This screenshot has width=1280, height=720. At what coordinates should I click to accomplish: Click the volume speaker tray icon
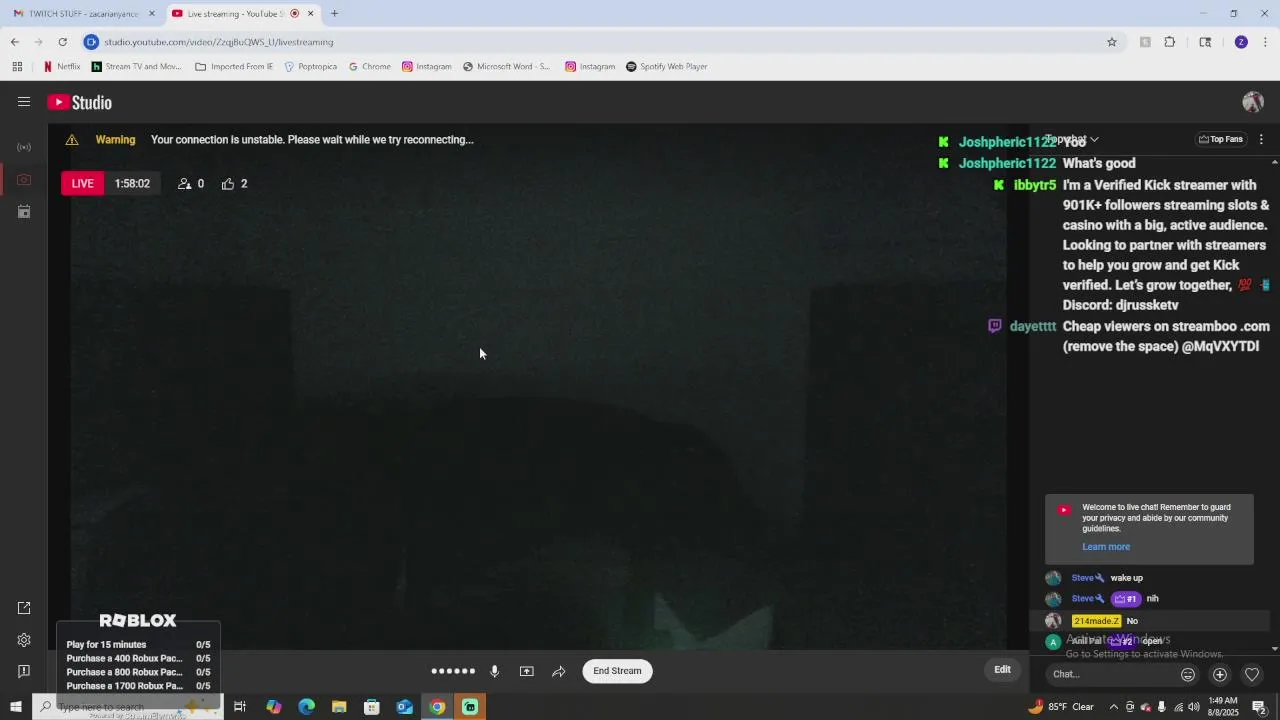[x=1194, y=707]
